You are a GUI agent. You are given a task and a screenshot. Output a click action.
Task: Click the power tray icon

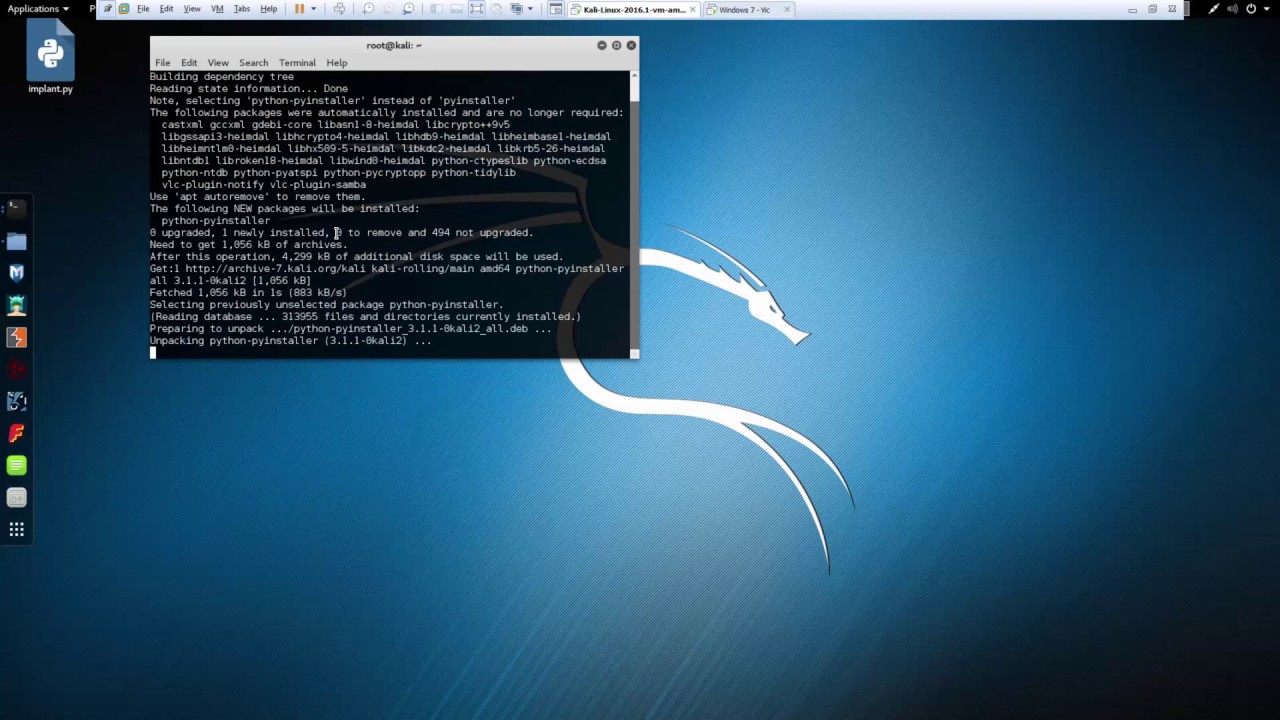point(1251,9)
